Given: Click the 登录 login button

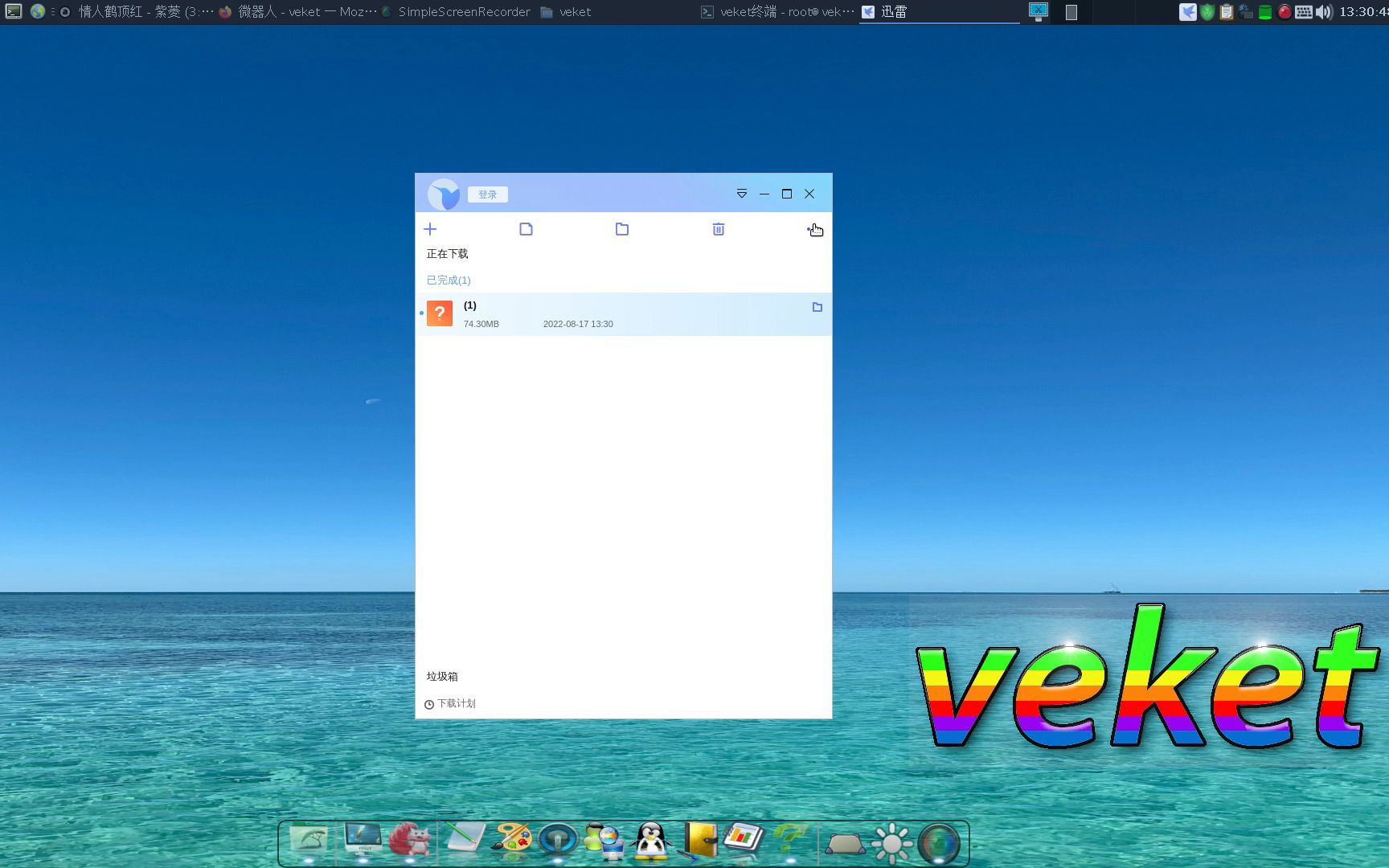Looking at the screenshot, I should point(488,194).
